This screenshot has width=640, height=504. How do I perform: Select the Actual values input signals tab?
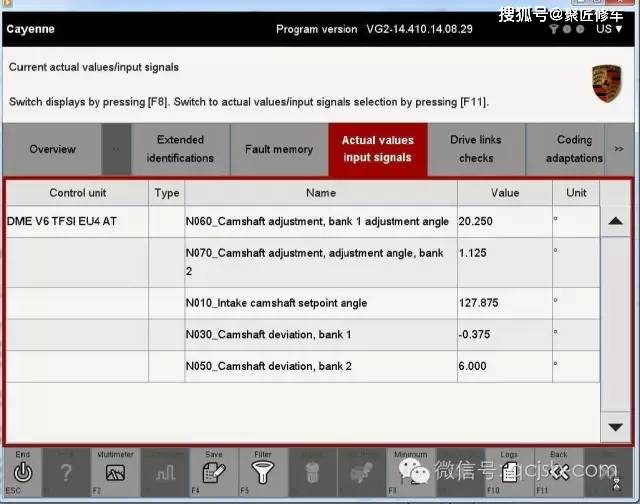[378, 149]
